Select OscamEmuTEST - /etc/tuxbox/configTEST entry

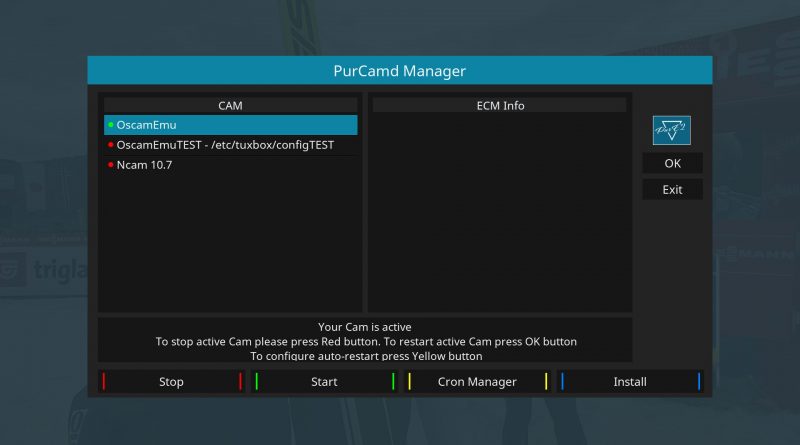pyautogui.click(x=231, y=145)
